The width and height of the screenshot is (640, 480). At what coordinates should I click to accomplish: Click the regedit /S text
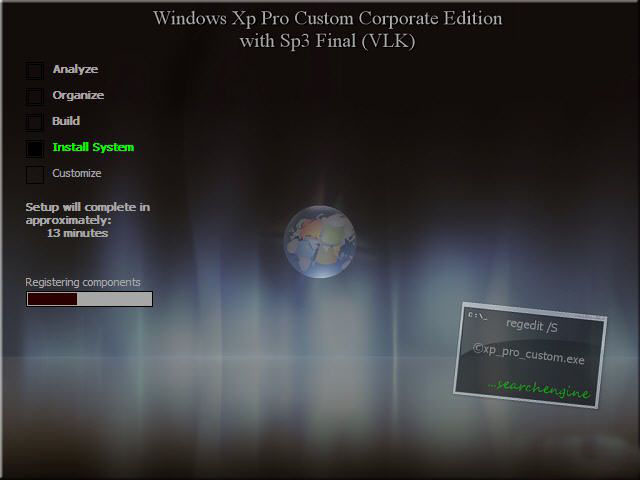[531, 326]
